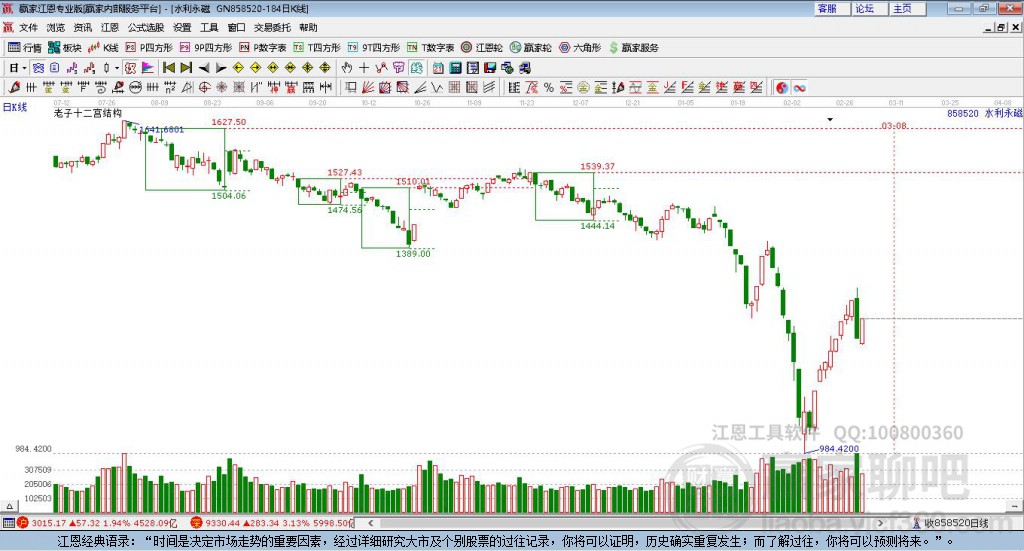1024x551 pixels.
Task: Open the 交易委托 menu
Action: pyautogui.click(x=272, y=27)
